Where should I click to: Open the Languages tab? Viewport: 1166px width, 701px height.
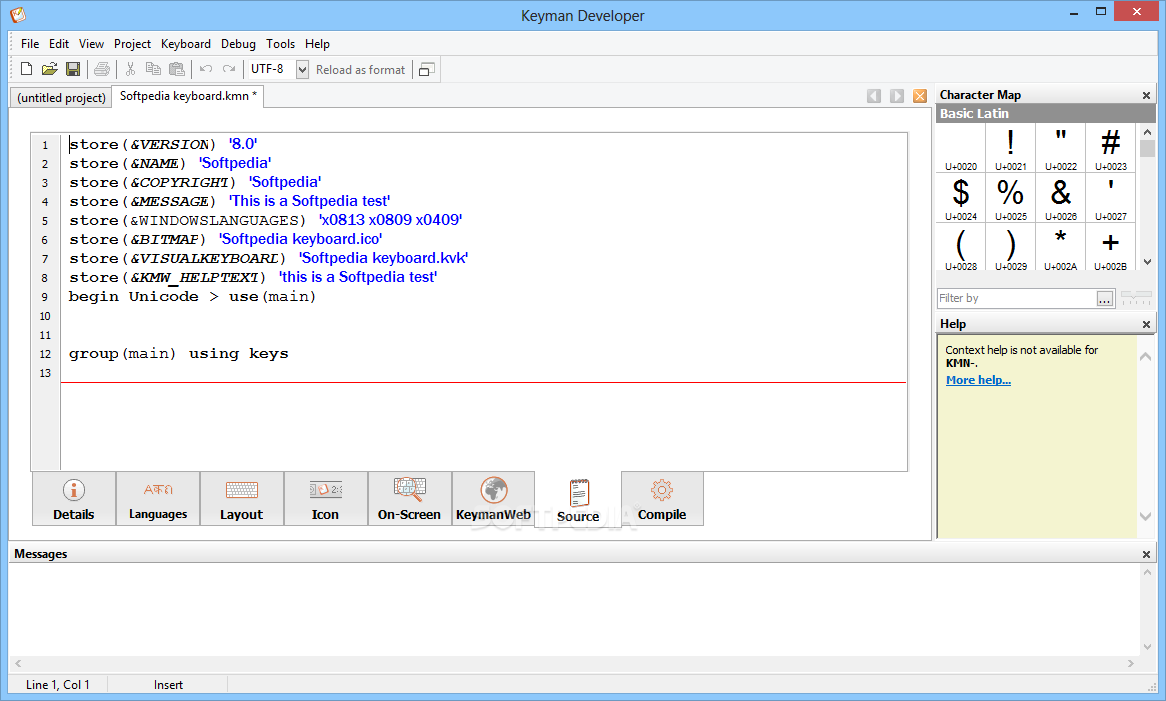pyautogui.click(x=158, y=499)
